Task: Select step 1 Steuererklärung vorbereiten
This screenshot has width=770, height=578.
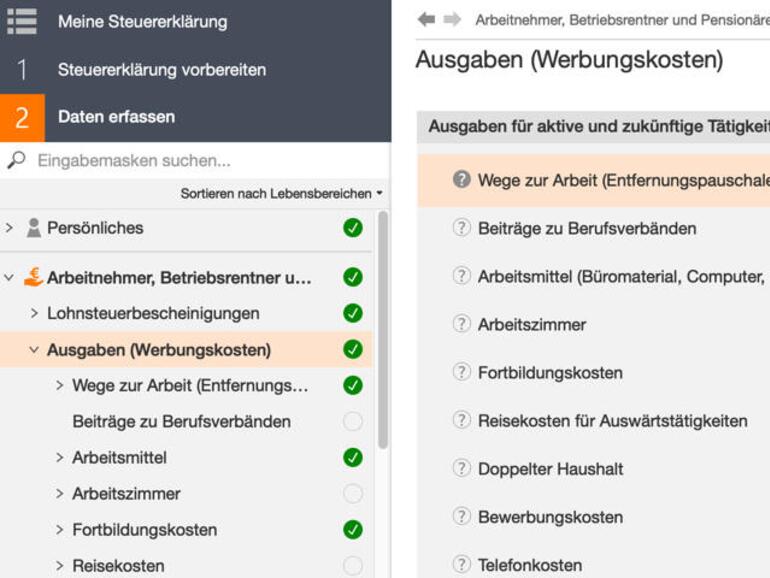Action: 162,70
